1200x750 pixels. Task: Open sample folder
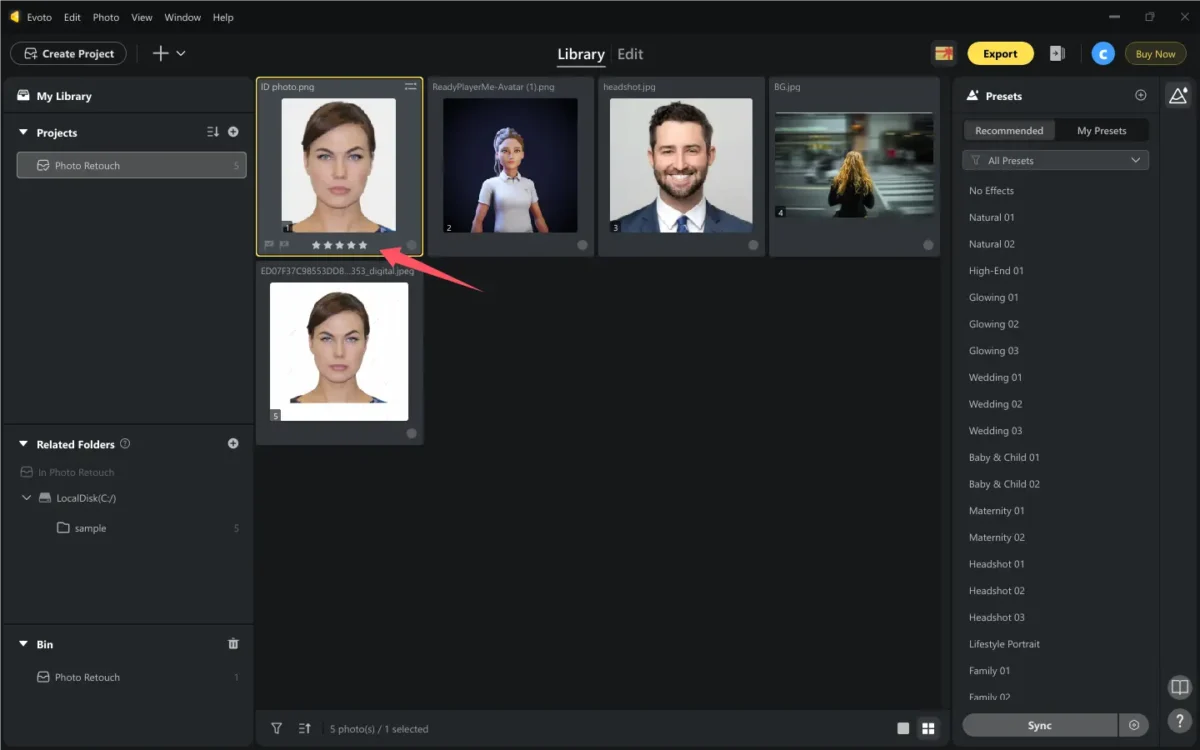(90, 528)
